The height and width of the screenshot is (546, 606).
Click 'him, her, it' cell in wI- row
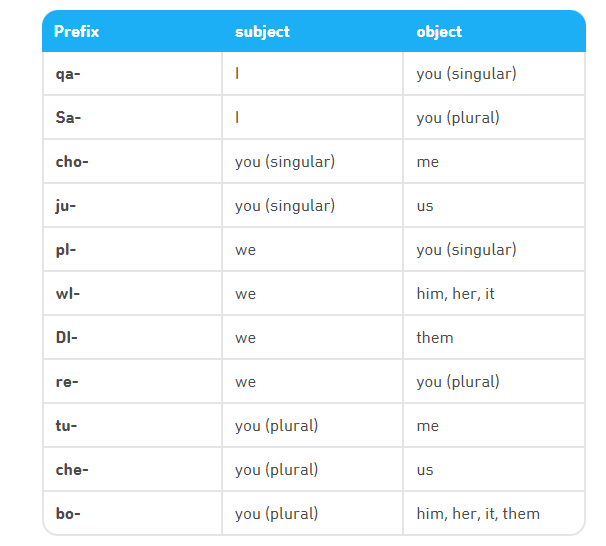[455, 294]
